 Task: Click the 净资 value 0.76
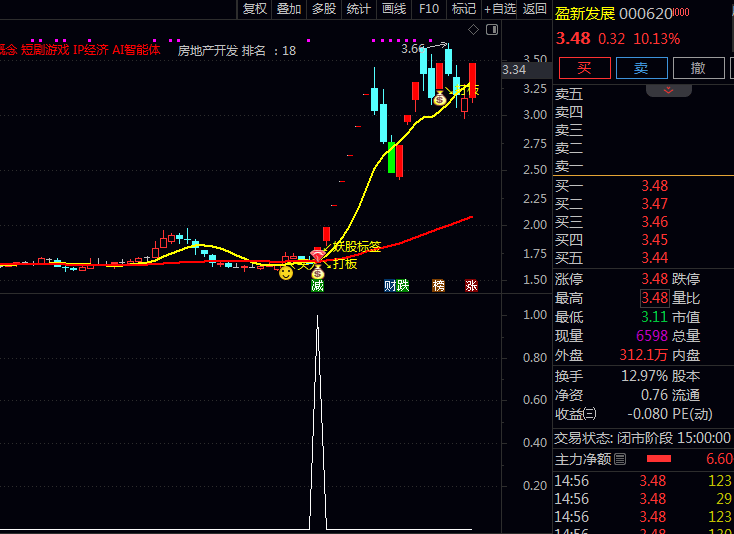pyautogui.click(x=654, y=395)
